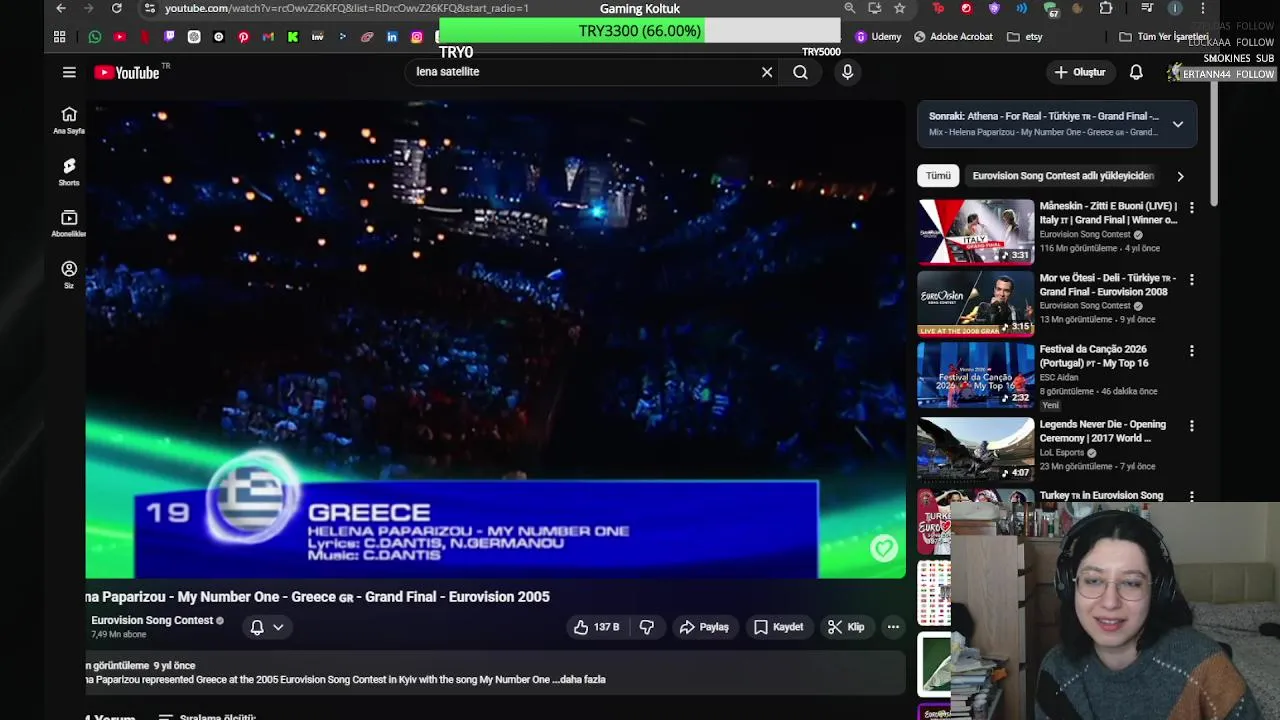Click the TRY3300 donation goal progress bar
The width and height of the screenshot is (1280, 720).
click(640, 31)
